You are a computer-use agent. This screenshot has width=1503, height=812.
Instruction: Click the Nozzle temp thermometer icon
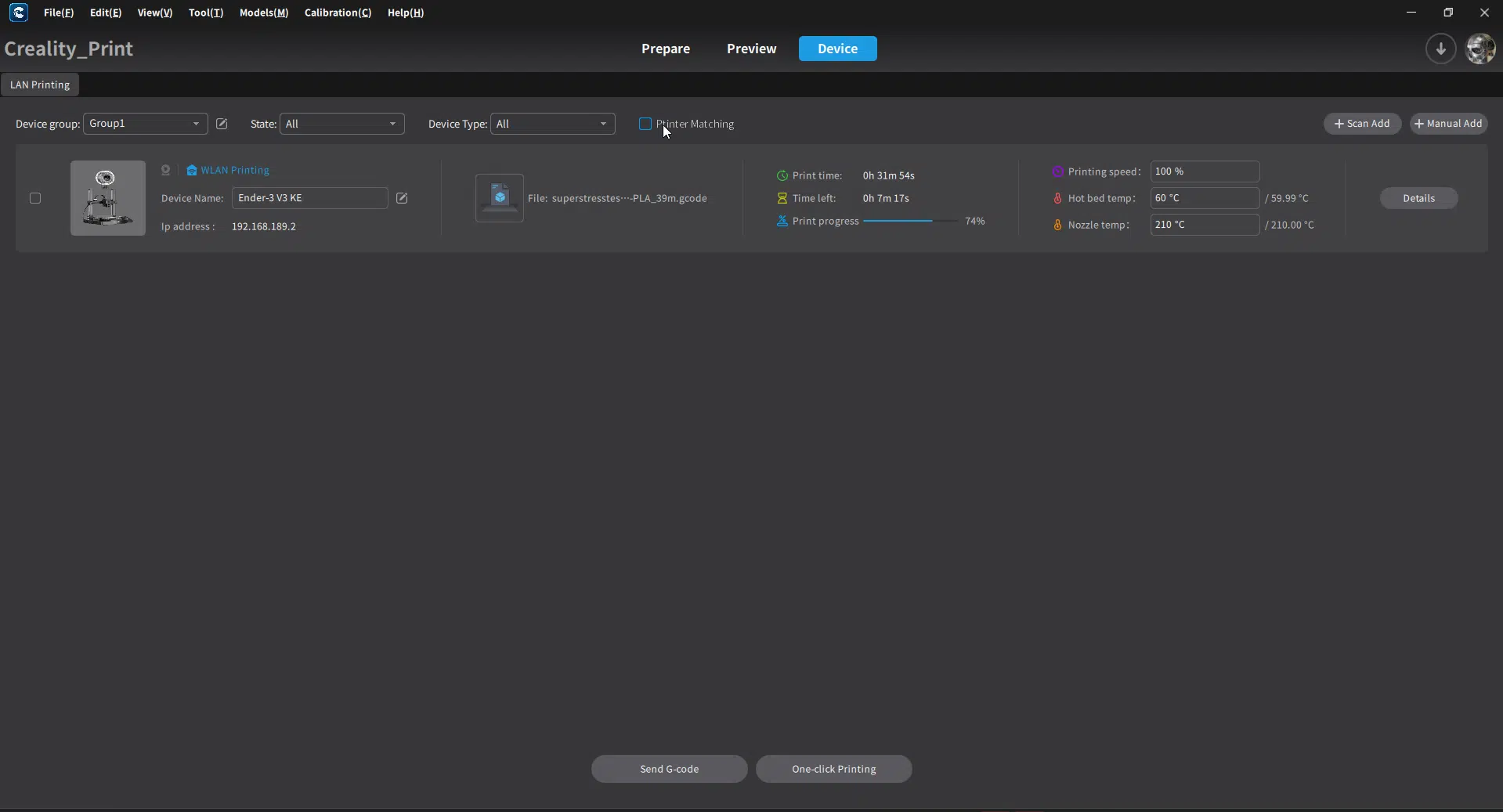[x=1057, y=225]
